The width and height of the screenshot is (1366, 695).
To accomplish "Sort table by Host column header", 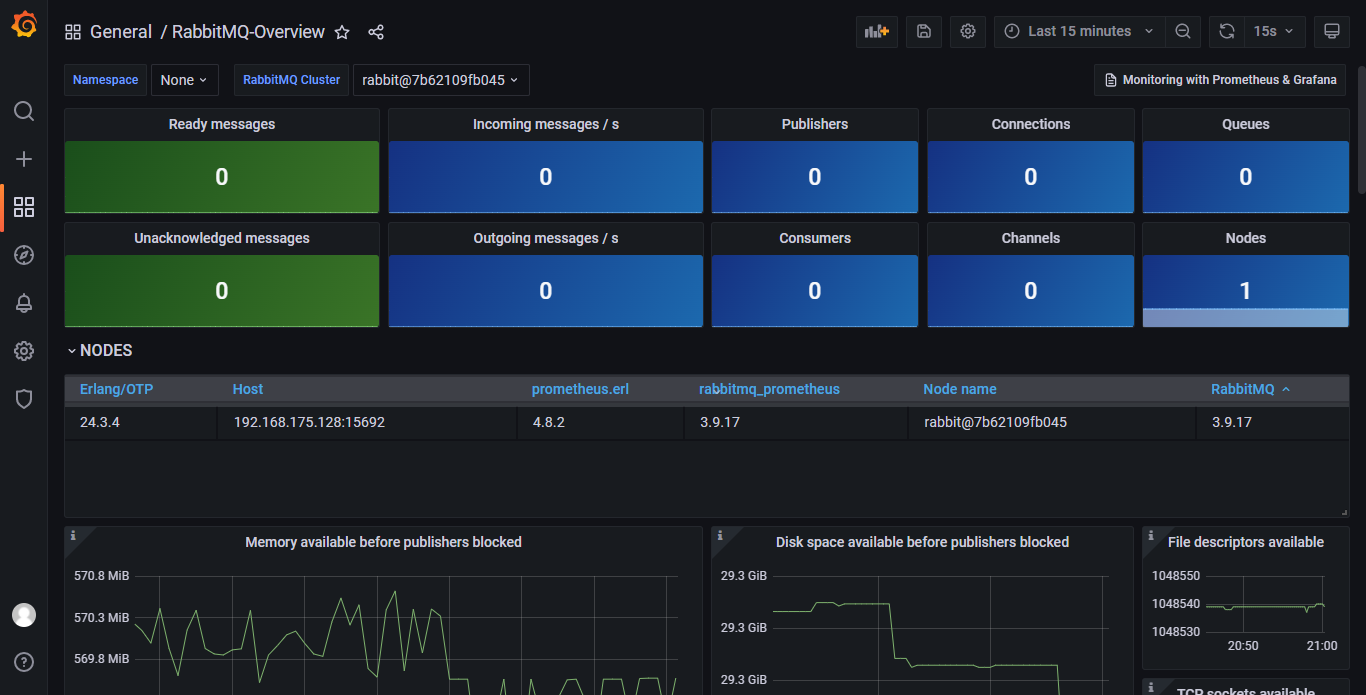I will [x=248, y=389].
